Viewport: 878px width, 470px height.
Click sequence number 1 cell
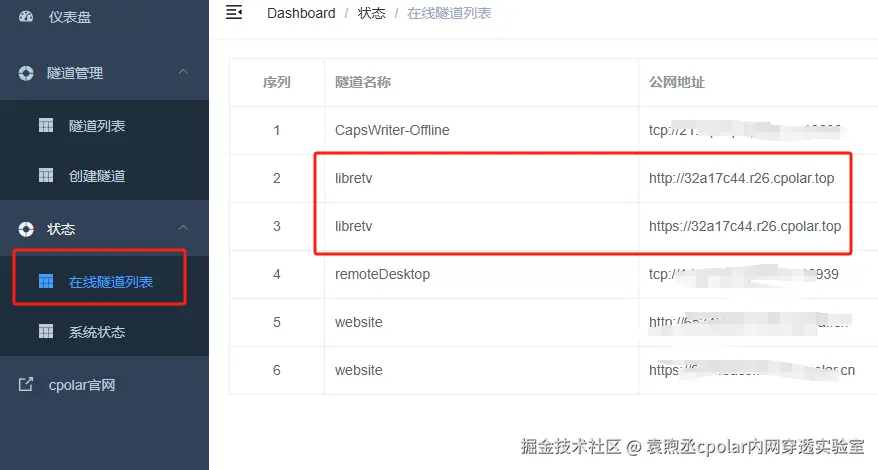(277, 131)
